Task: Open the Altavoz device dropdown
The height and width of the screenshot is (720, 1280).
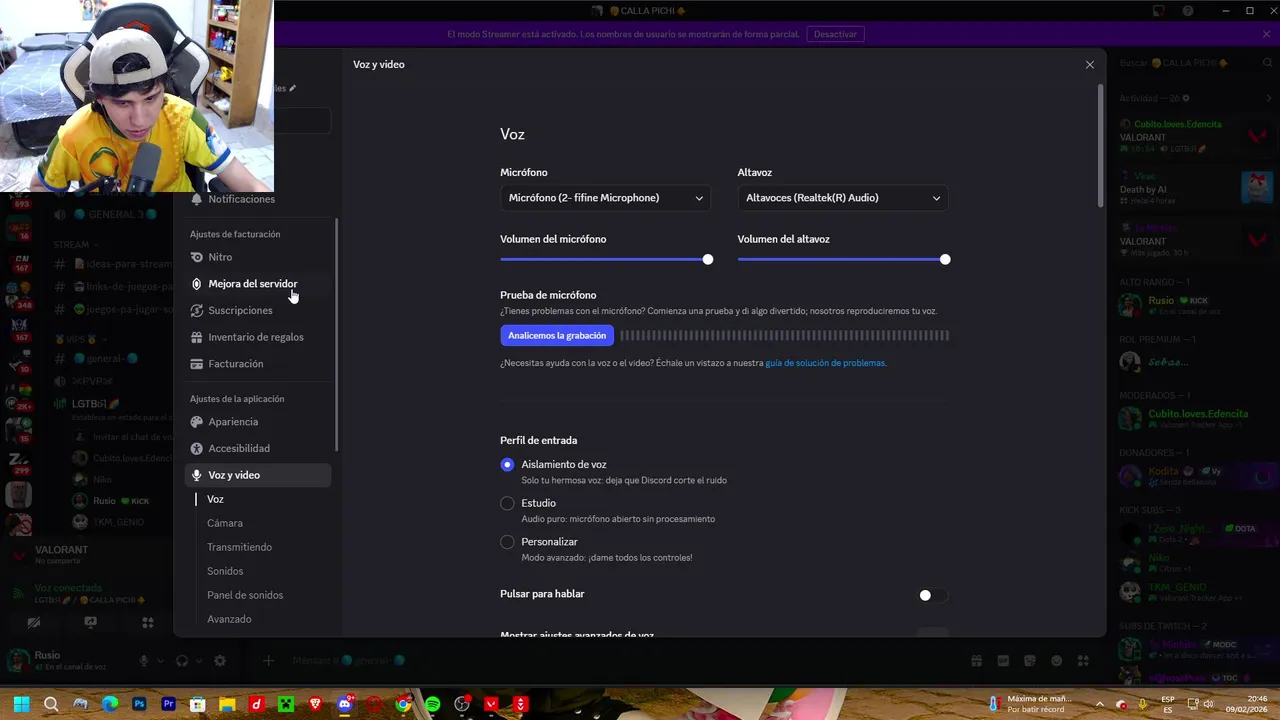Action: (x=843, y=198)
